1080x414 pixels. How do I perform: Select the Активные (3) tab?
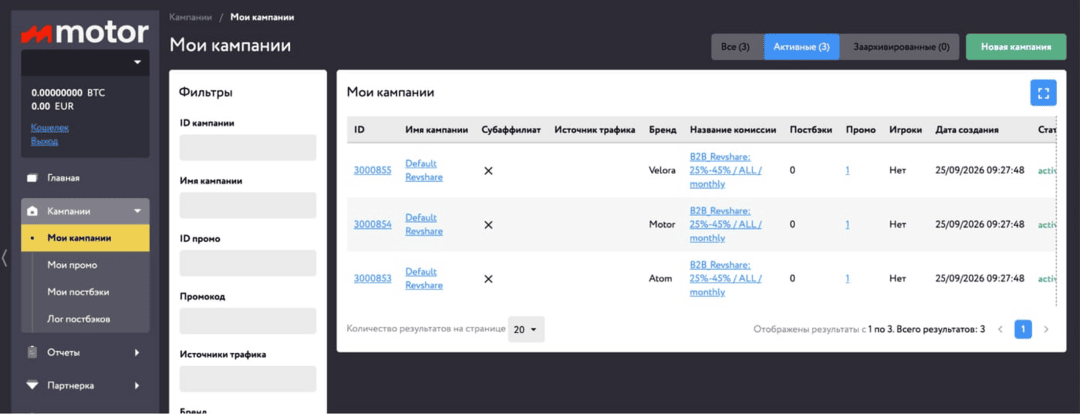[801, 47]
